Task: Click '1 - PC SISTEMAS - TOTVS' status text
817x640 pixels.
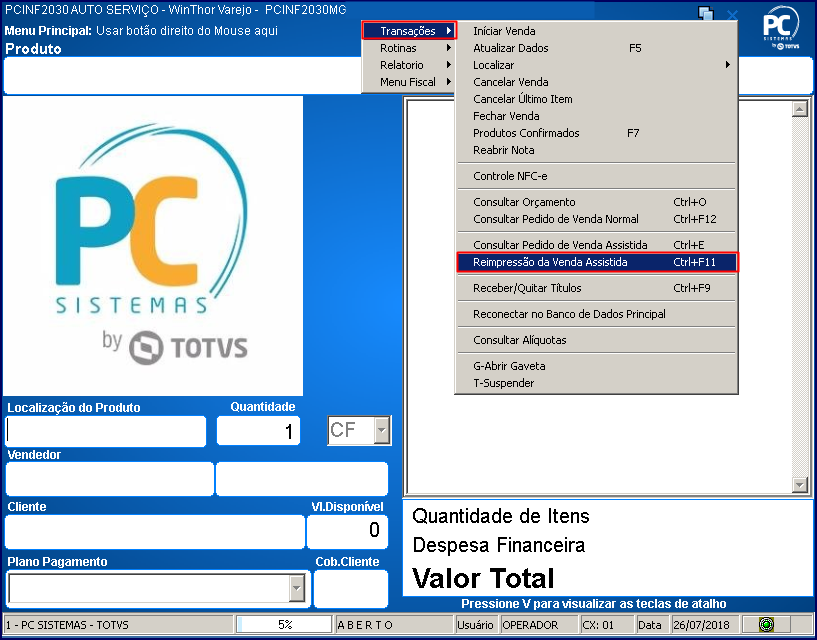Action: 67,625
